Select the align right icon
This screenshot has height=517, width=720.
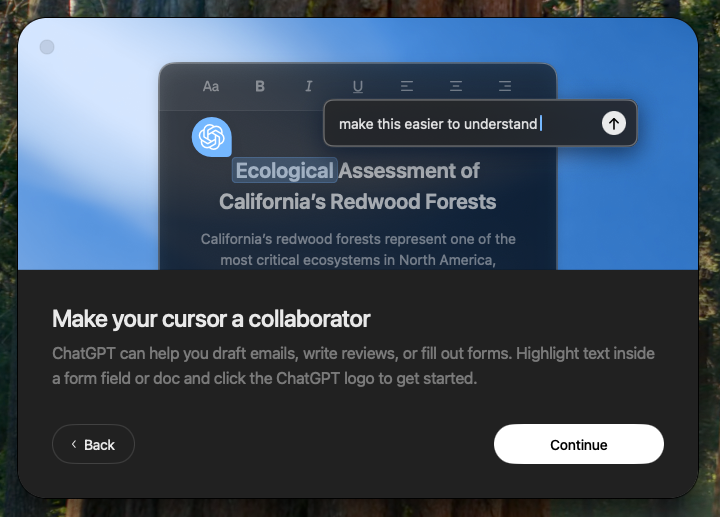[x=505, y=86]
